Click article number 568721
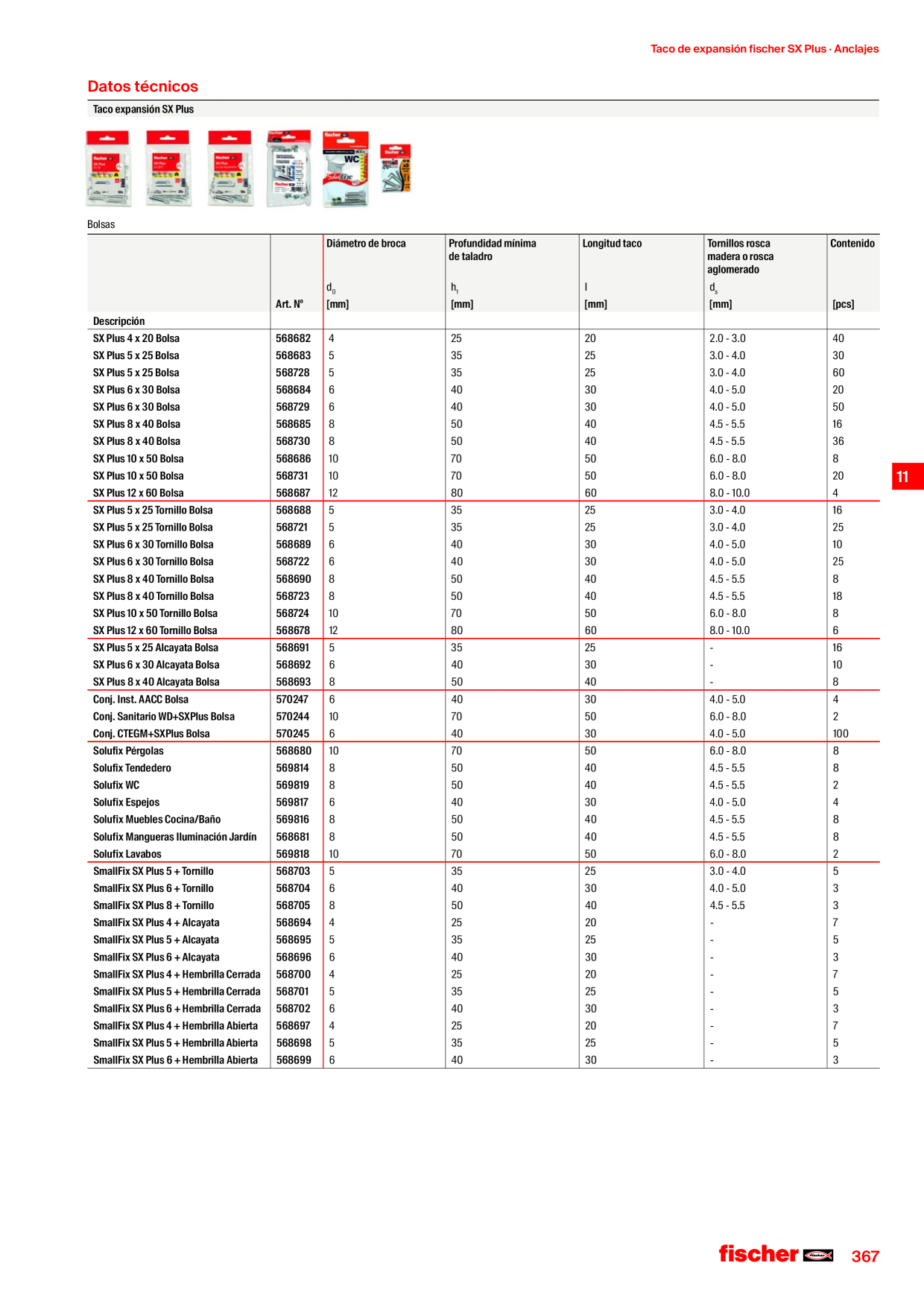The width and height of the screenshot is (924, 1307). 292,528
